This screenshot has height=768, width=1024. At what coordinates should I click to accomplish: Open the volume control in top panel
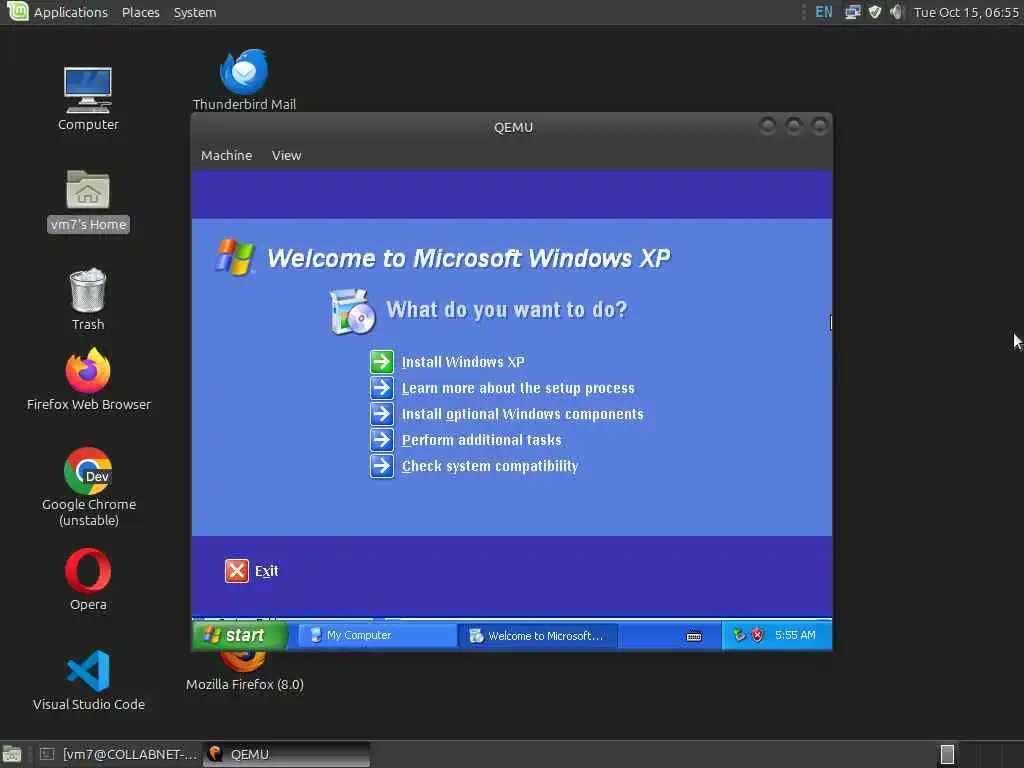(x=897, y=12)
